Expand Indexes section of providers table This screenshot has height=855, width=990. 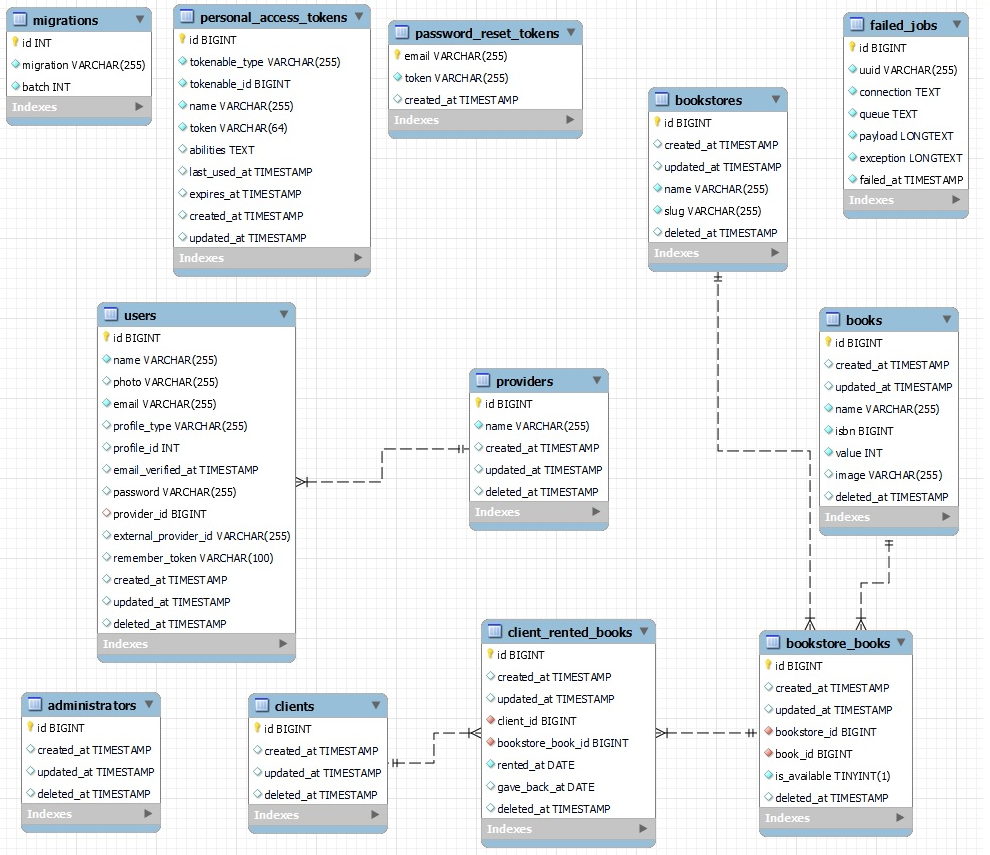(x=596, y=511)
